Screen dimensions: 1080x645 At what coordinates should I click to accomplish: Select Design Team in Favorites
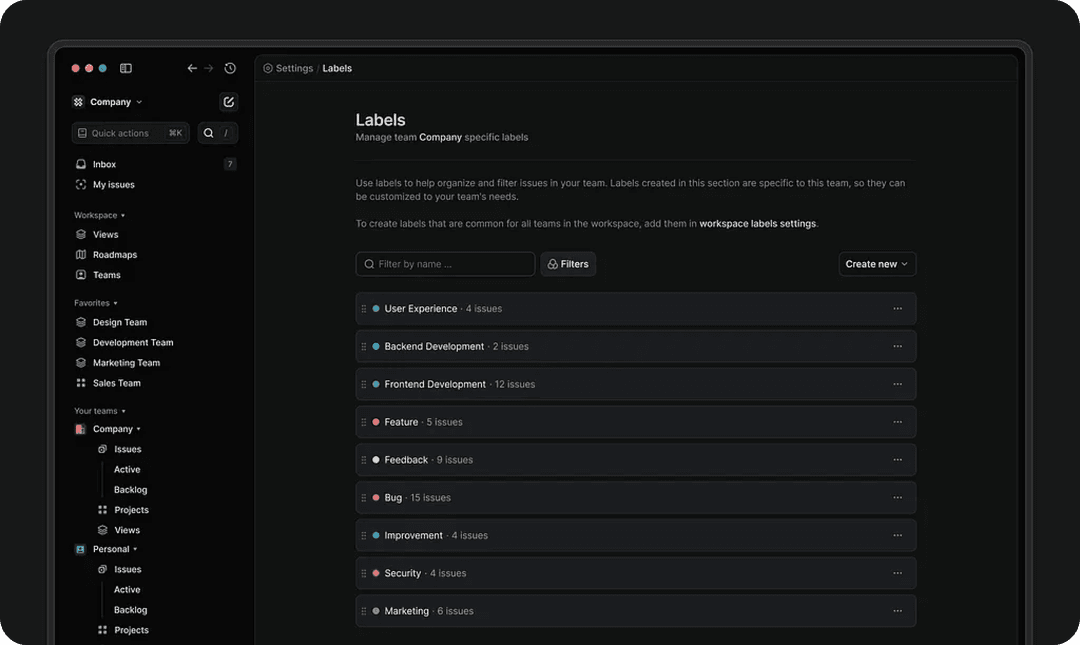tap(119, 322)
